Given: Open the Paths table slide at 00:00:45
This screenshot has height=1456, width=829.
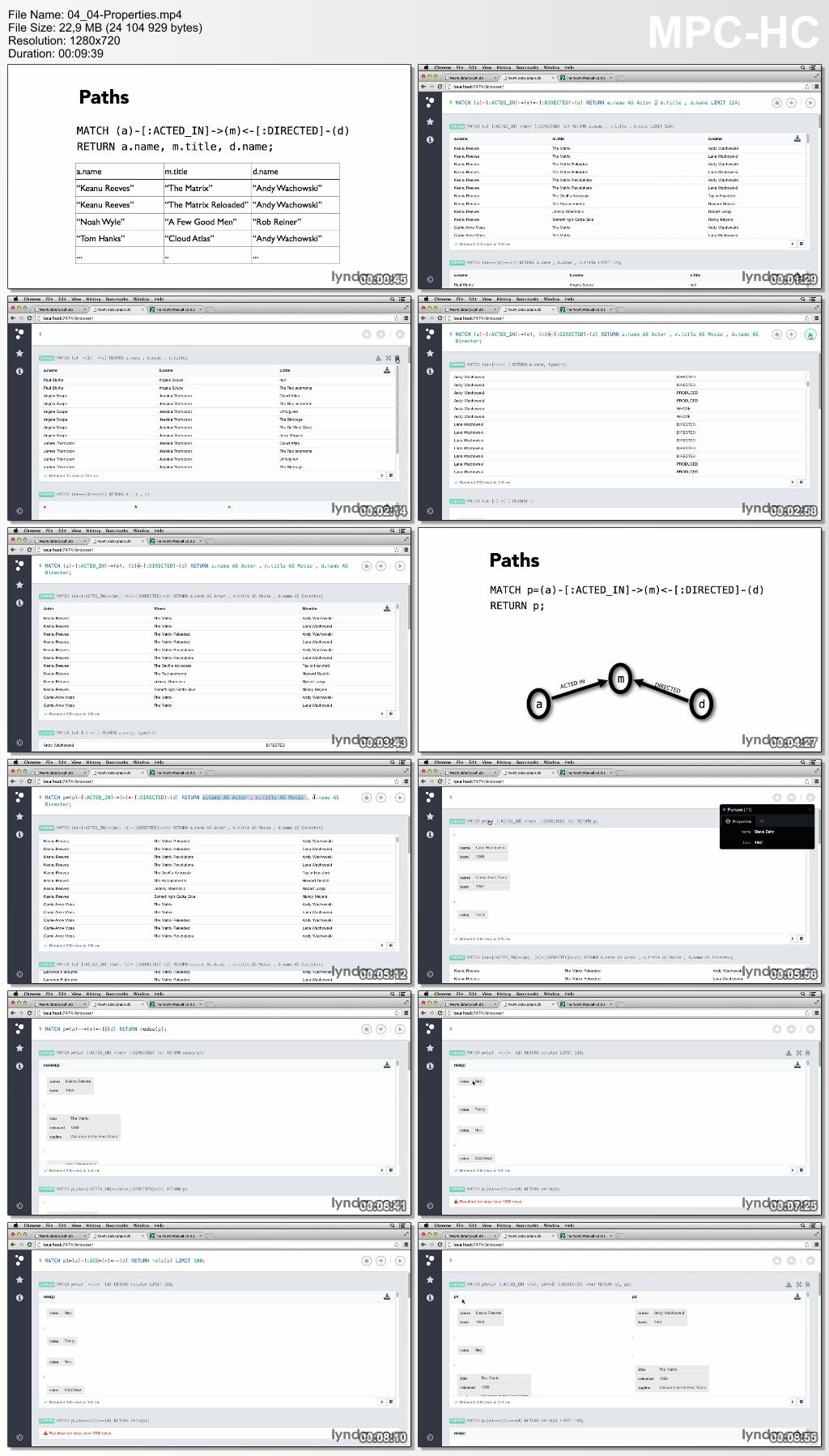Looking at the screenshot, I should coord(209,177).
